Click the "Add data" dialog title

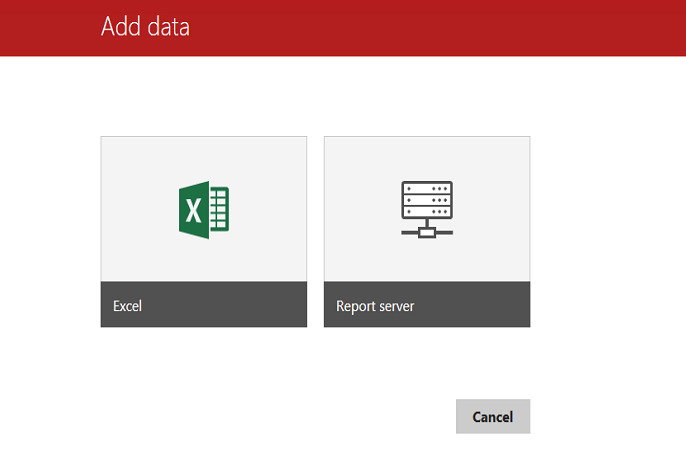[145, 27]
